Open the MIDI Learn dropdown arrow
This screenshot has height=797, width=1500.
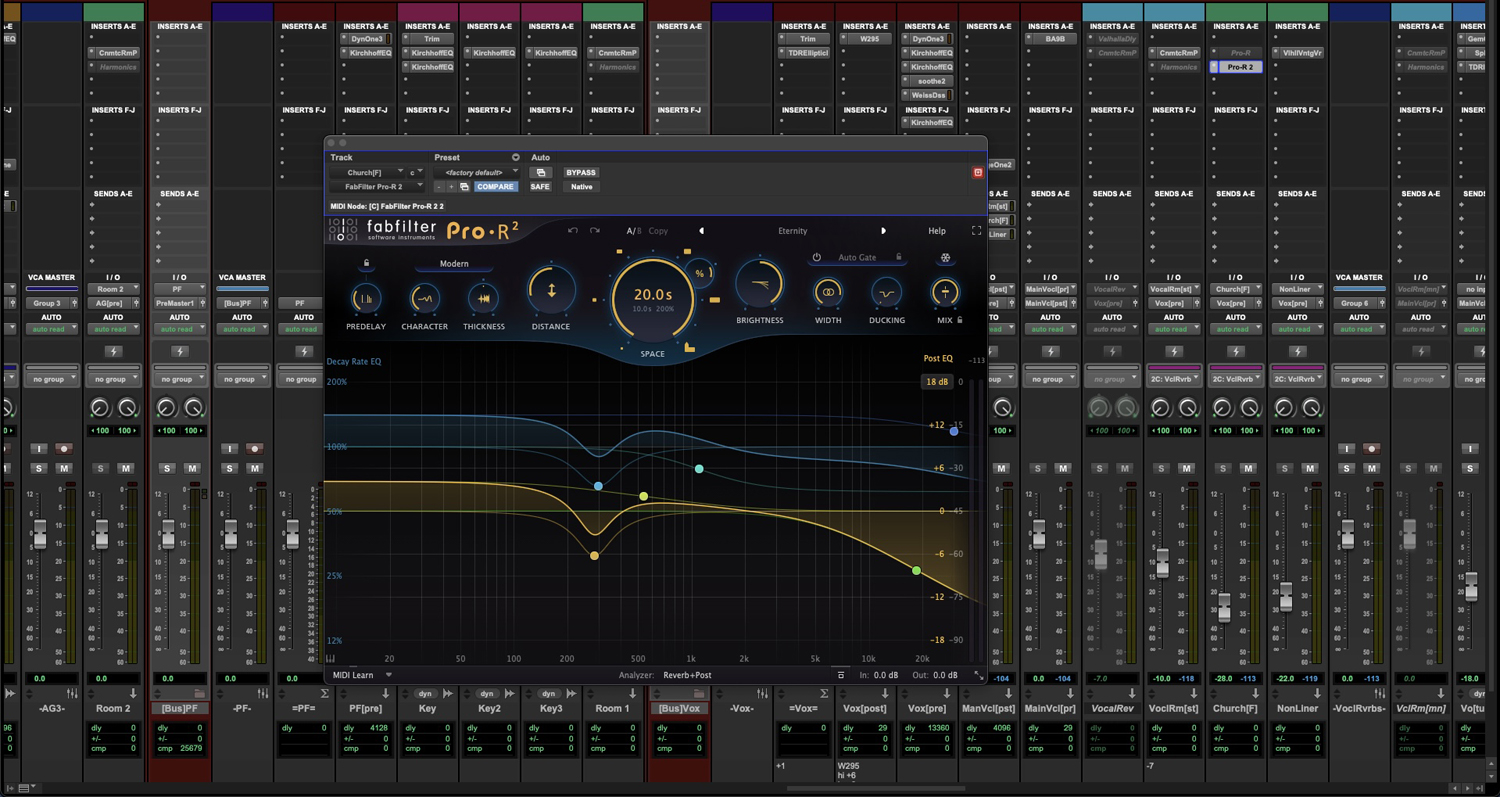(389, 675)
